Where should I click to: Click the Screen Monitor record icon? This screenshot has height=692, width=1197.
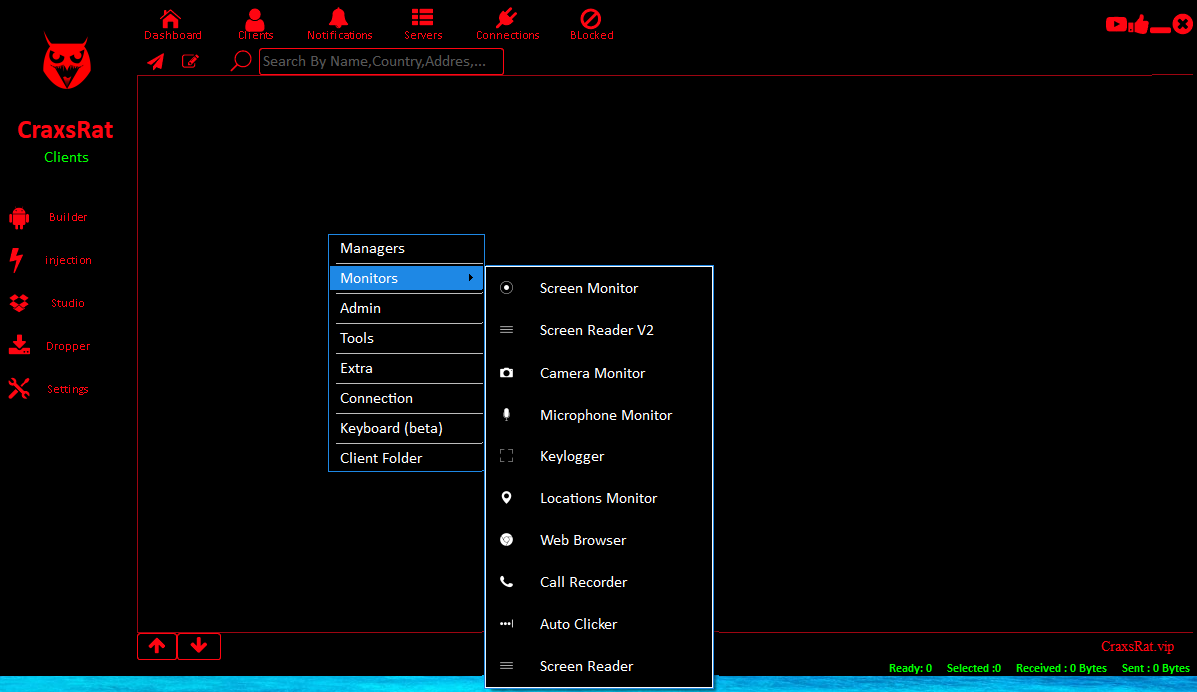pyautogui.click(x=506, y=288)
